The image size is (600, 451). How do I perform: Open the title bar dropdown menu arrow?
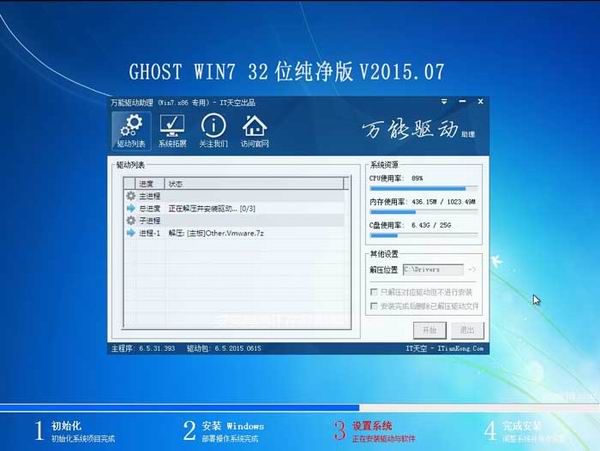pos(444,101)
